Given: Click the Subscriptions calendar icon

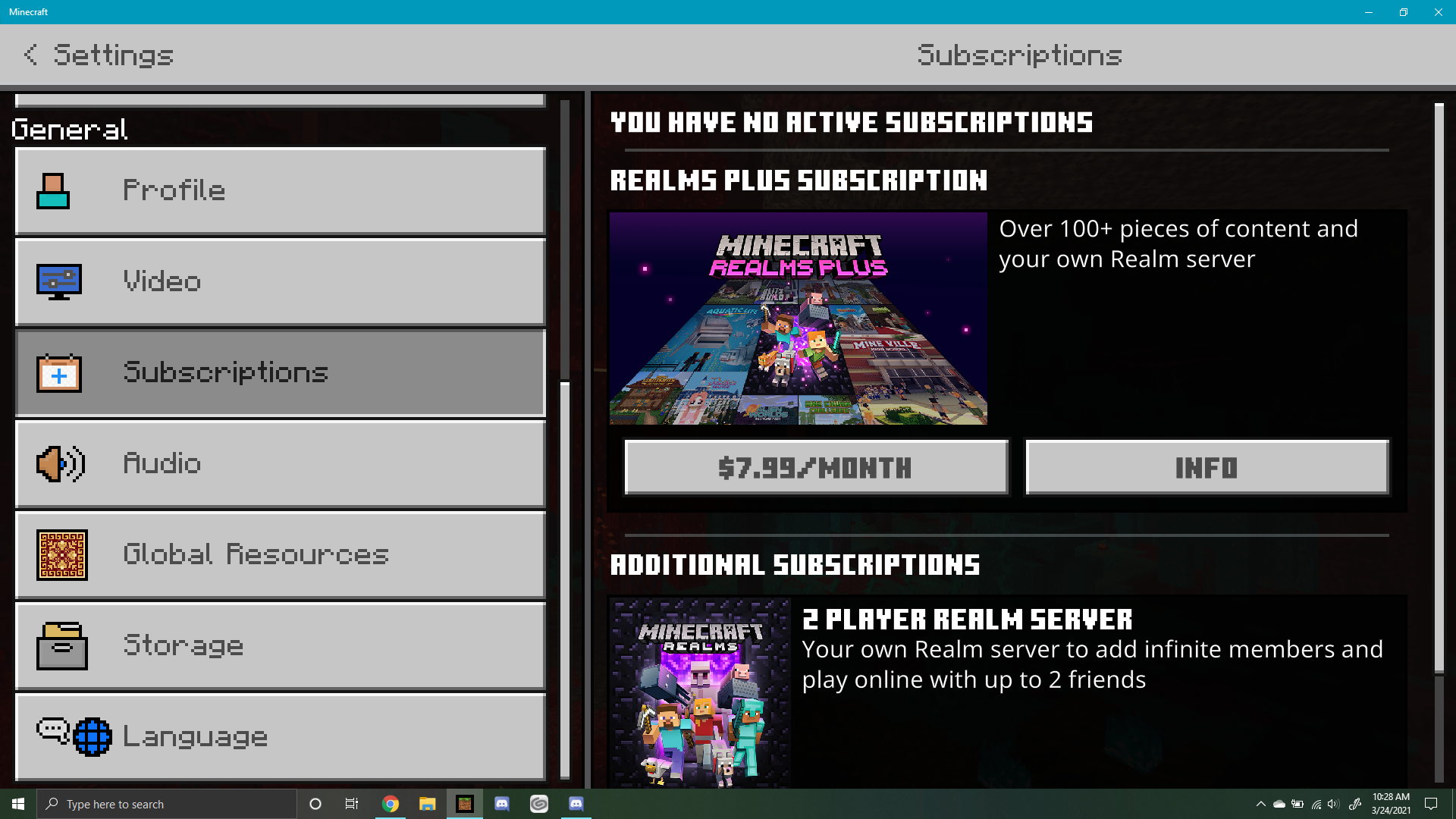Looking at the screenshot, I should point(59,373).
